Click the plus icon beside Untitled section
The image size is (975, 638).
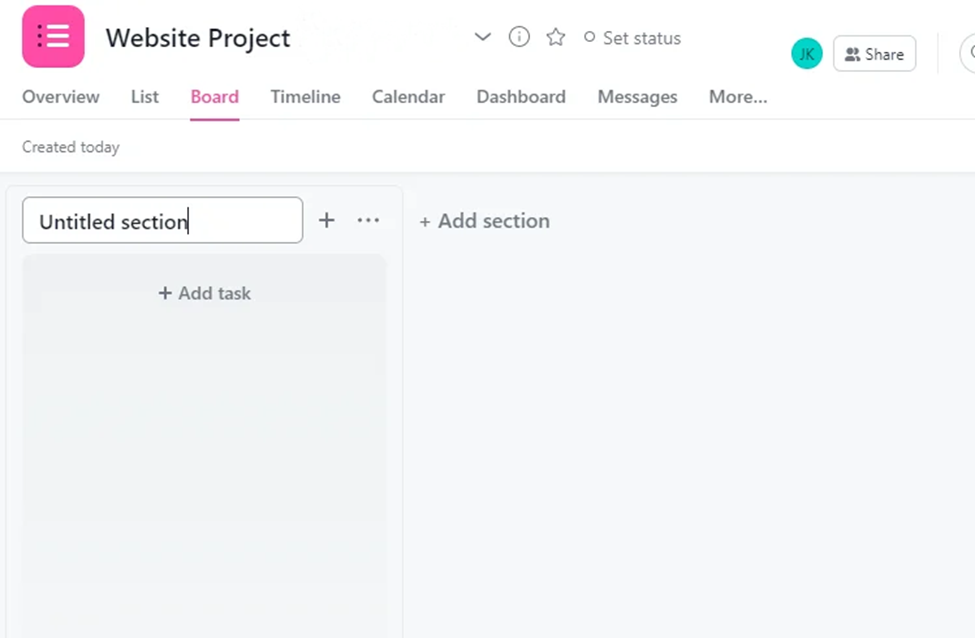pos(327,220)
